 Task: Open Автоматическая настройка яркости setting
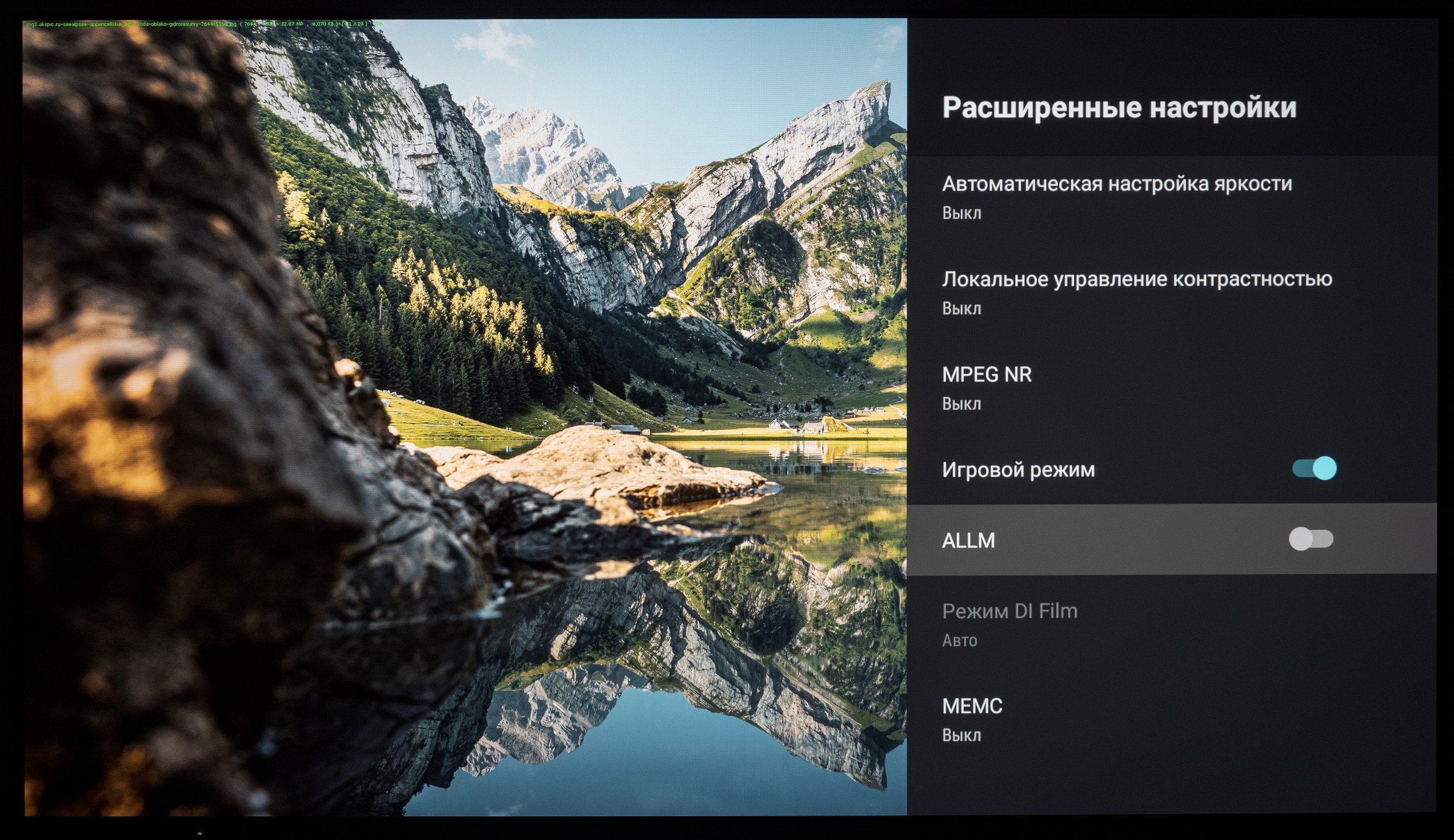pos(1171,198)
